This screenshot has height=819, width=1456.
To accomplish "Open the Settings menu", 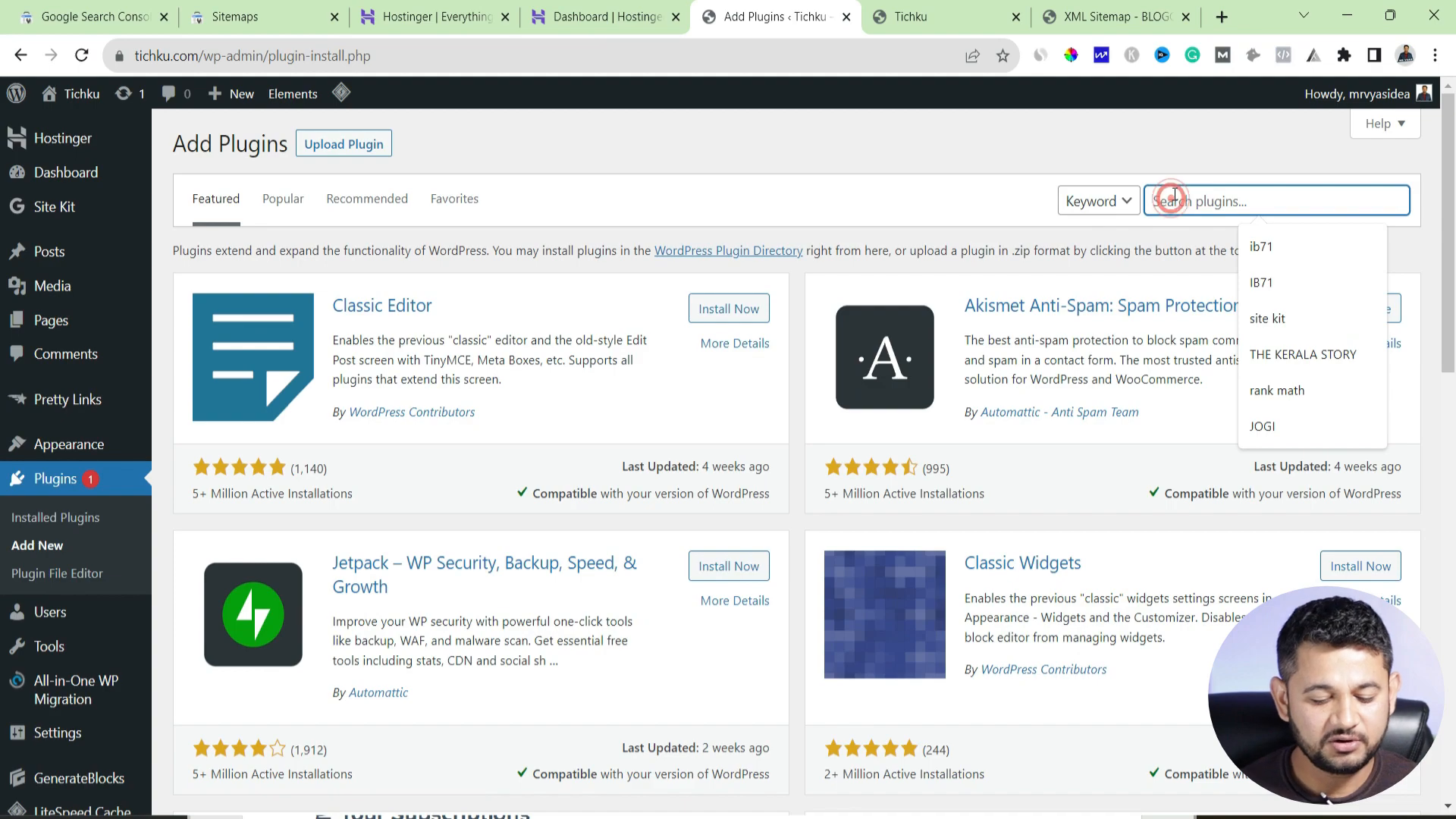I will tap(76, 733).
